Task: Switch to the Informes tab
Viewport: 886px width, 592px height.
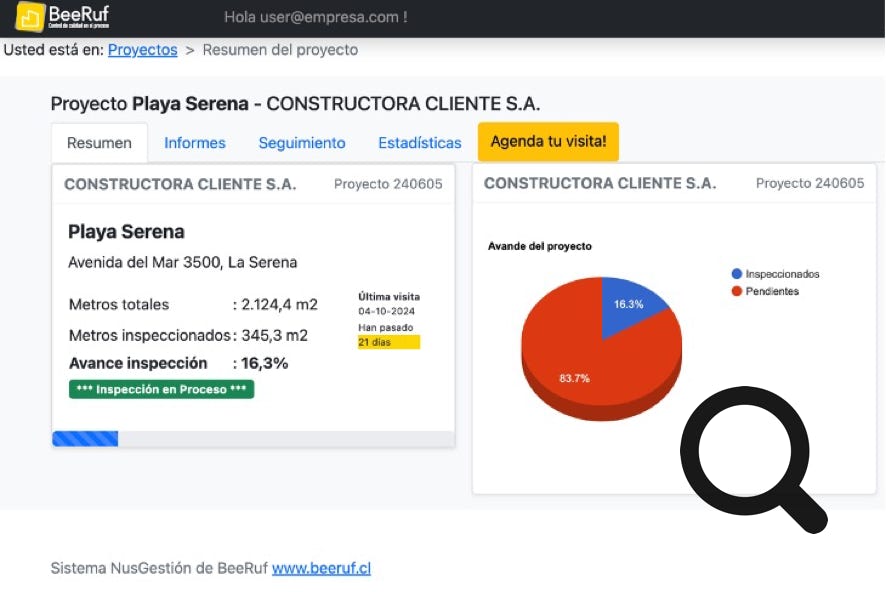Action: click(195, 143)
